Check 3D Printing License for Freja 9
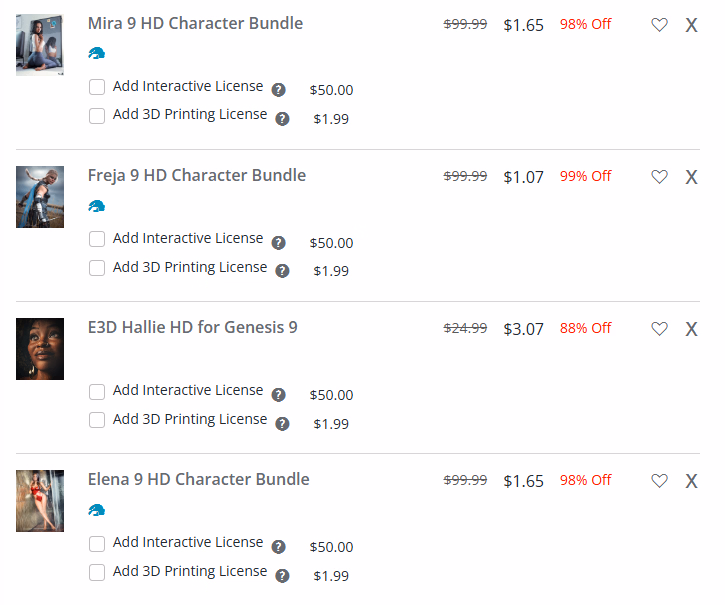The height and width of the screenshot is (605, 725). [97, 268]
